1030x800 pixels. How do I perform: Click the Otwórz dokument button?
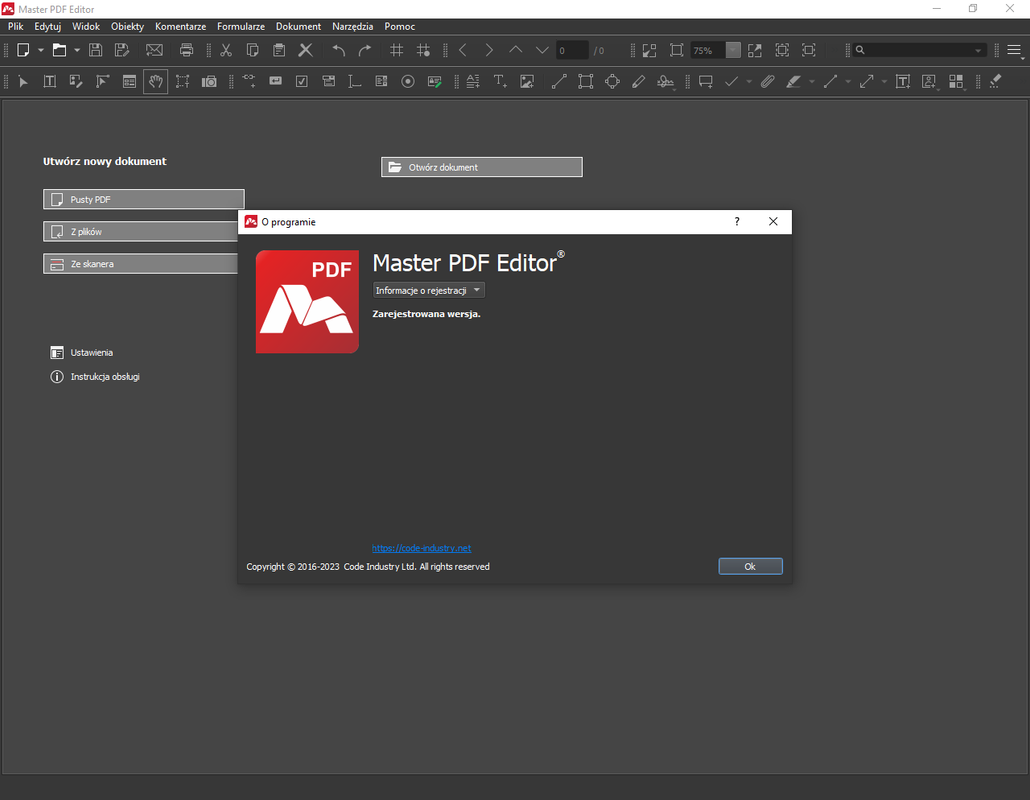[481, 167]
